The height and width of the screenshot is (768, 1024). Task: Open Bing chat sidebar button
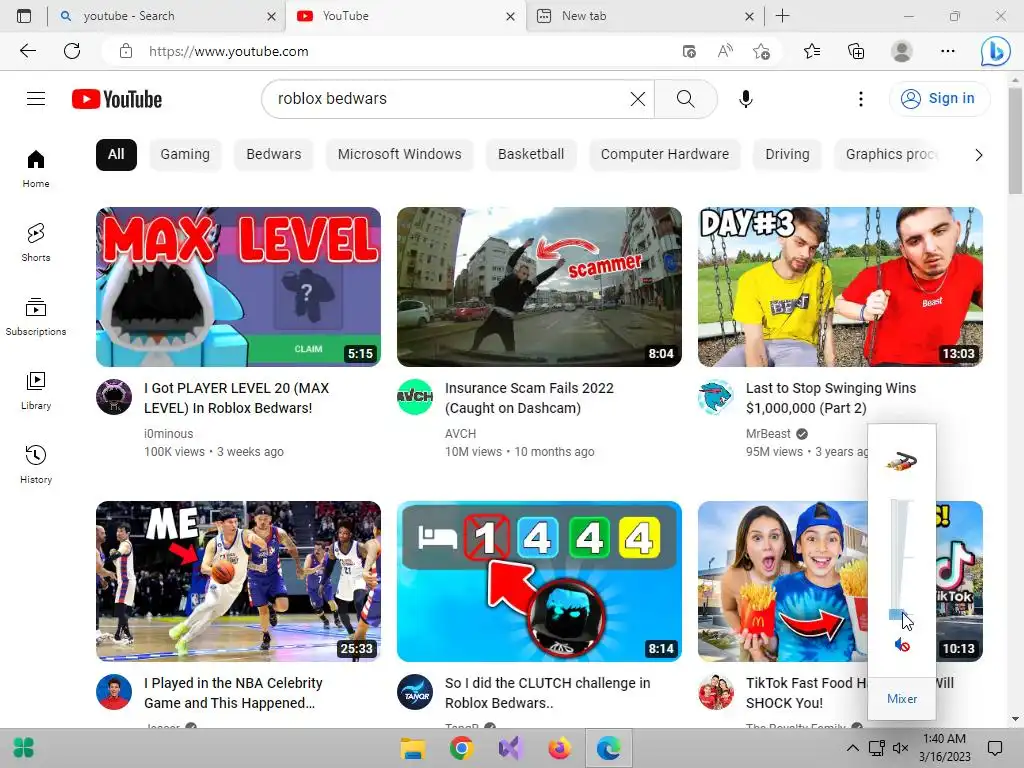point(995,52)
